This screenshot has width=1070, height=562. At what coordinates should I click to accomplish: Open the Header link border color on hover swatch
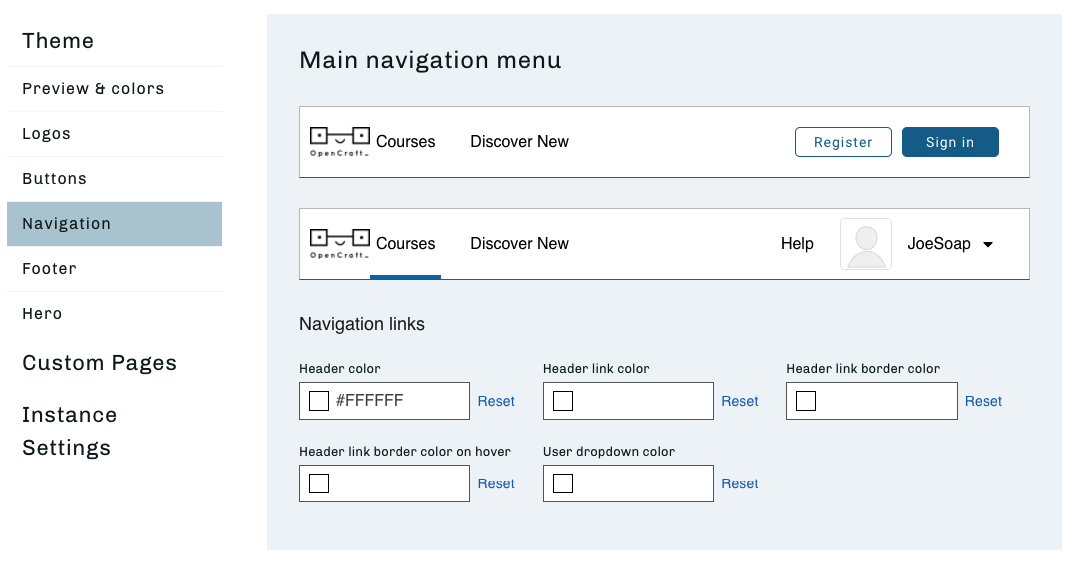(x=319, y=484)
